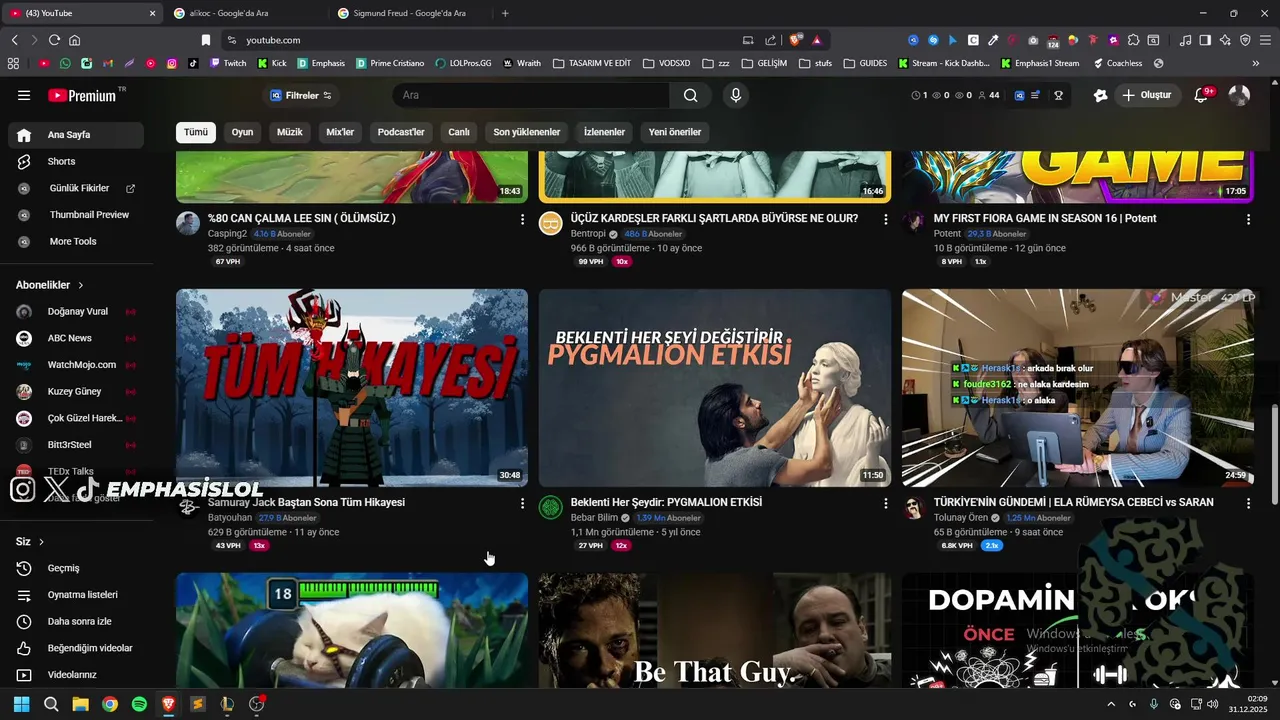Open a new browser tab
Viewport: 1280px width, 720px height.
[x=505, y=13]
